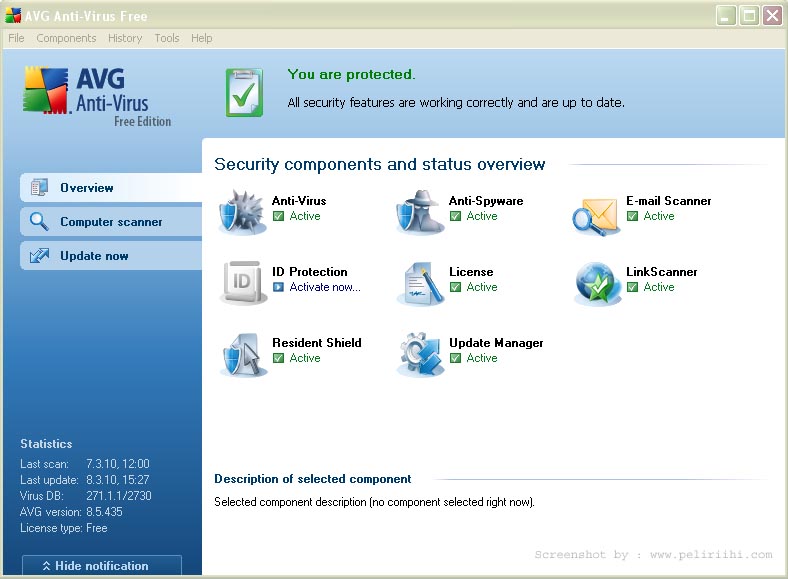Screen dimensions: 788x579
Task: Click the Overview sidebar page icon
Action: click(x=39, y=187)
